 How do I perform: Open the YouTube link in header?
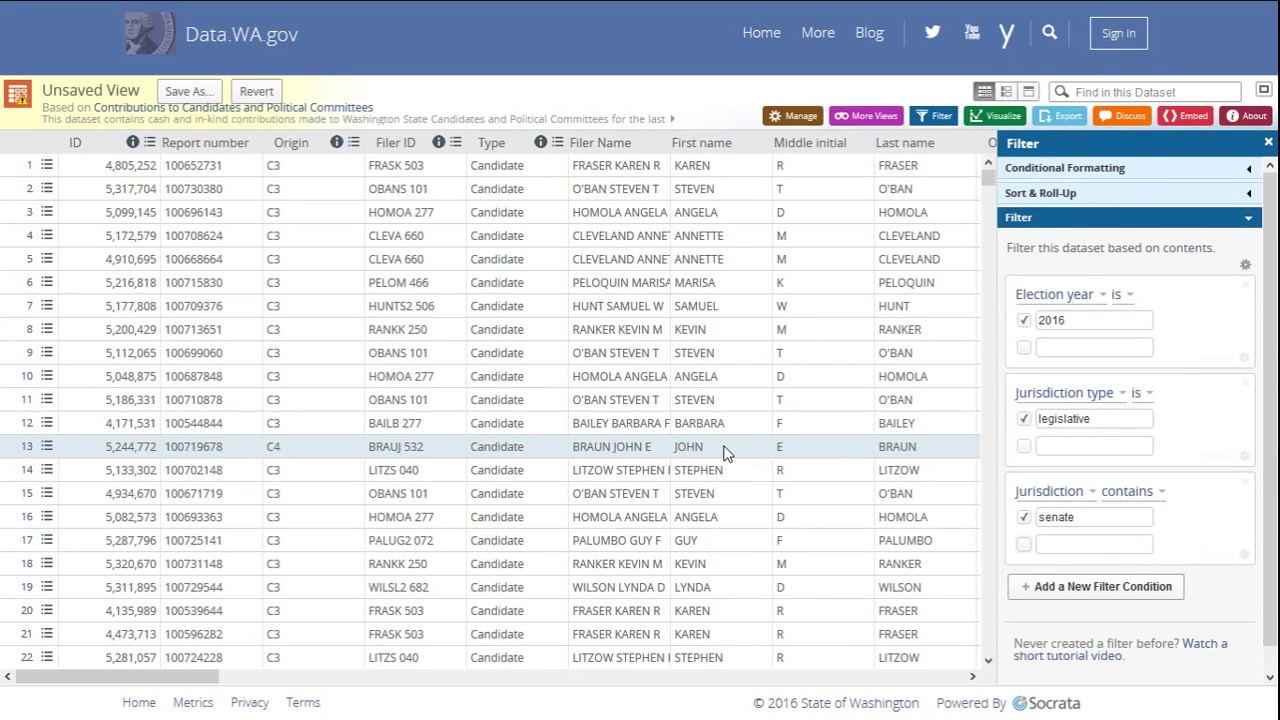(x=971, y=32)
